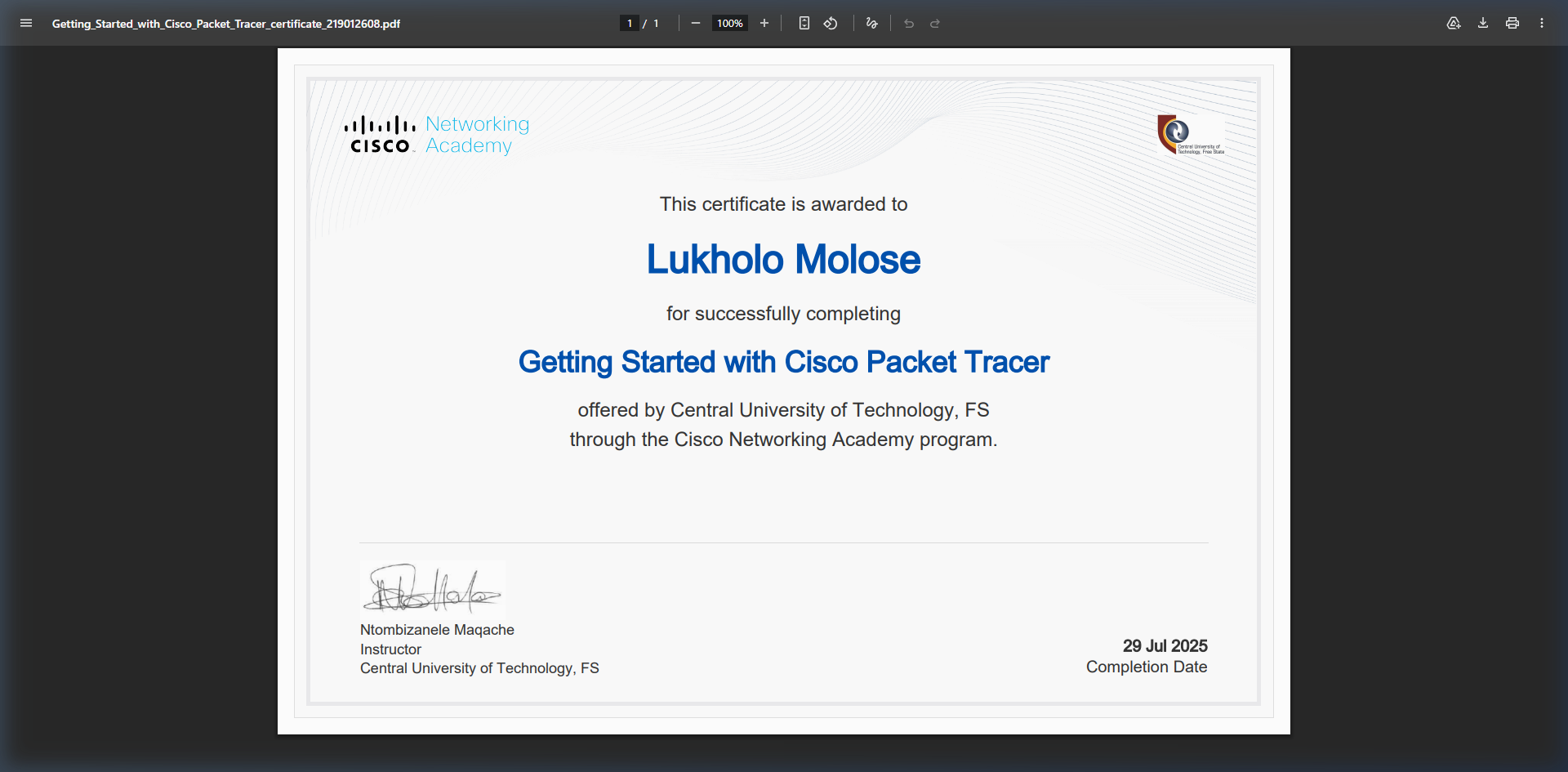Click the undo arrow icon
The height and width of the screenshot is (772, 1568).
pos(909,23)
